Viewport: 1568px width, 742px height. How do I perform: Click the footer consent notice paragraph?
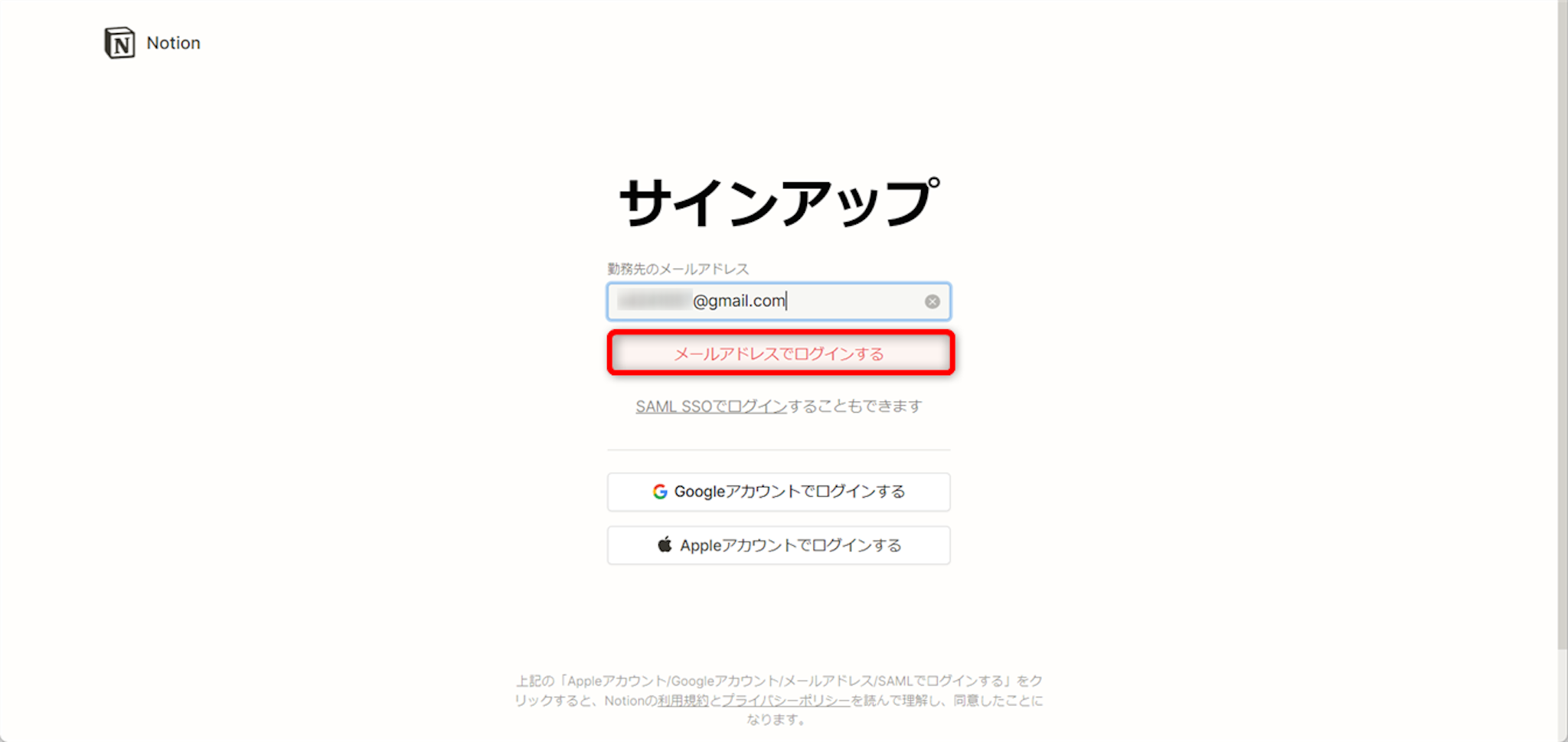click(779, 700)
